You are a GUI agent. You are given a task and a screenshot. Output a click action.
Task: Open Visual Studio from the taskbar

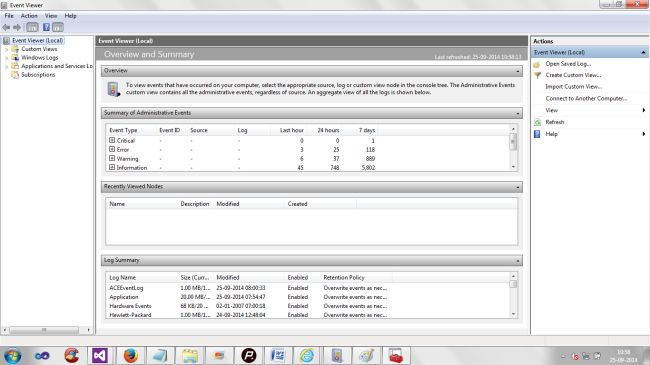99,356
